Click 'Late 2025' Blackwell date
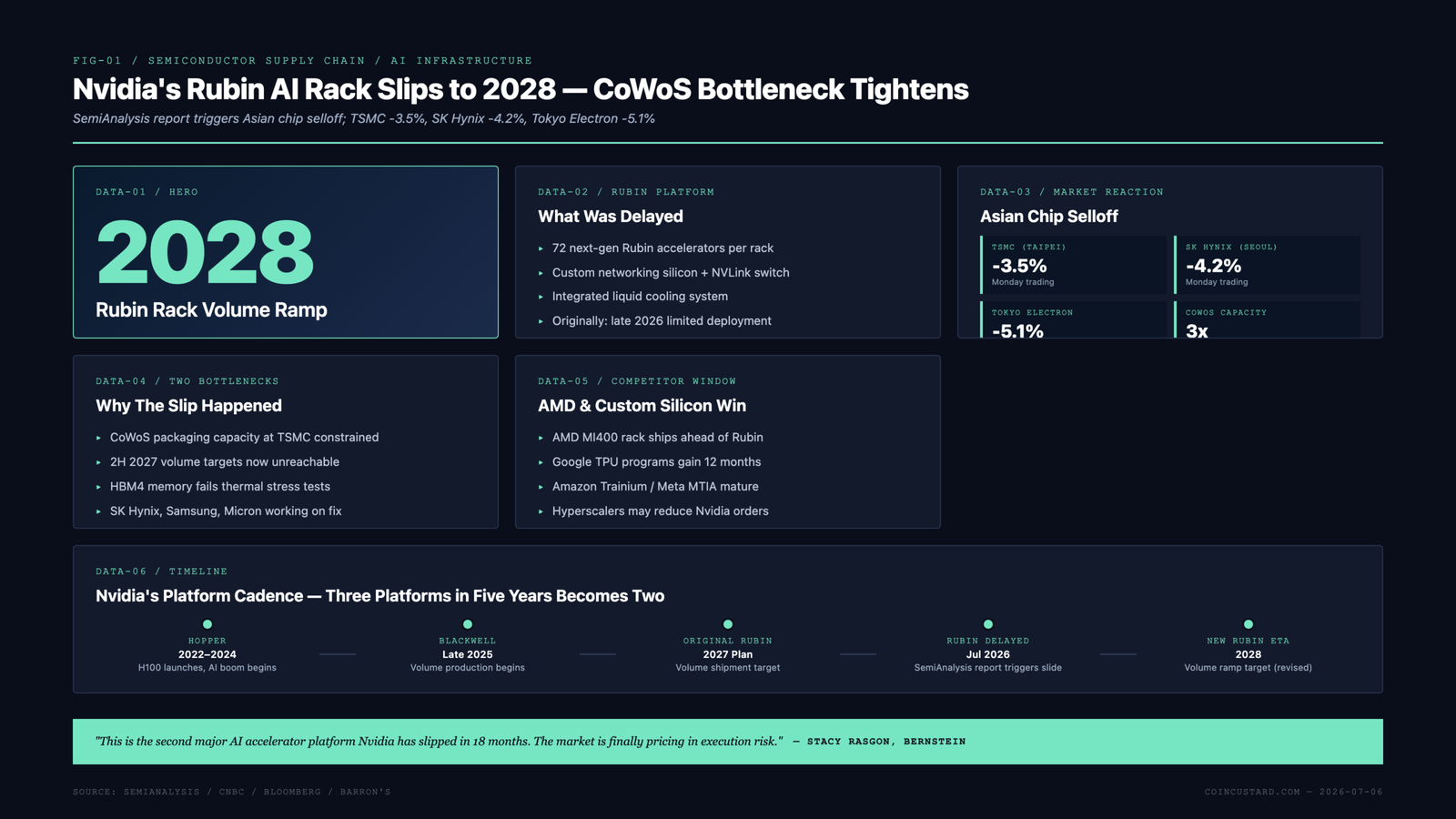 coord(468,654)
